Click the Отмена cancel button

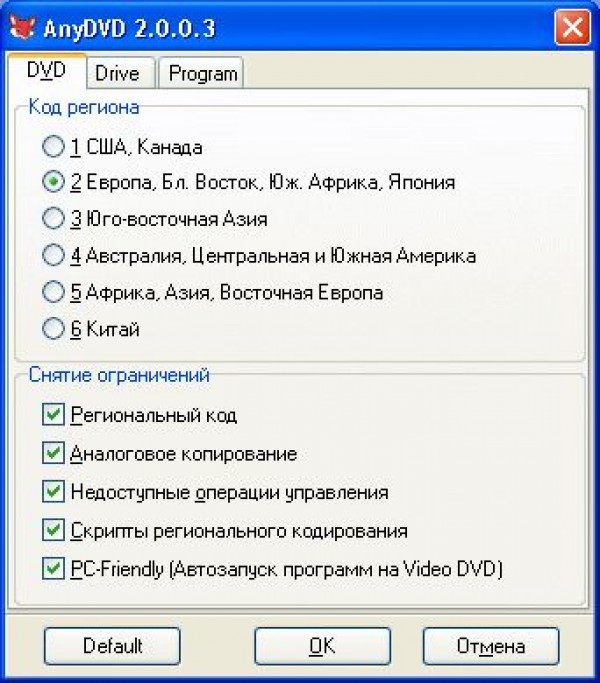(490, 646)
